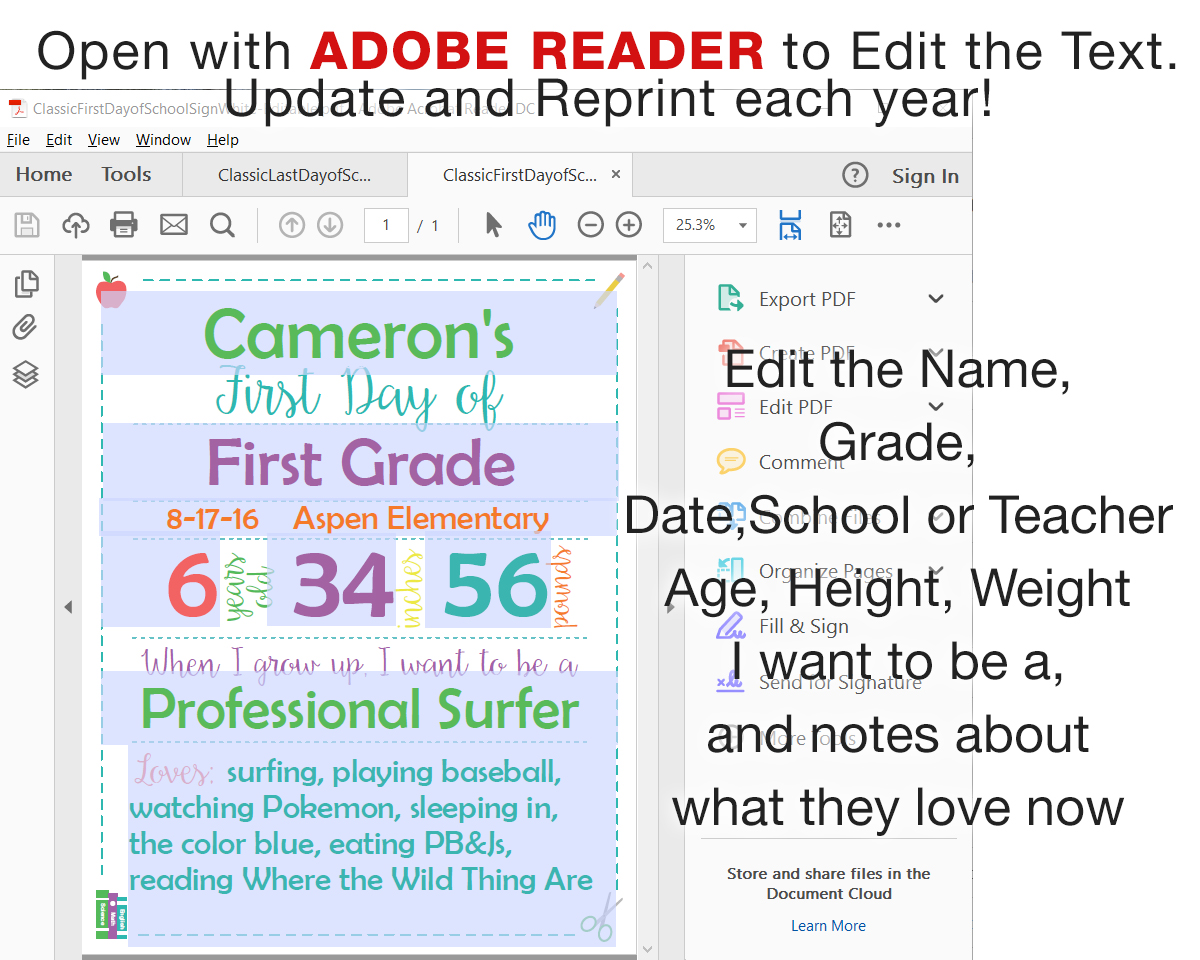Click the document scrollbar down arrow

coord(647,949)
